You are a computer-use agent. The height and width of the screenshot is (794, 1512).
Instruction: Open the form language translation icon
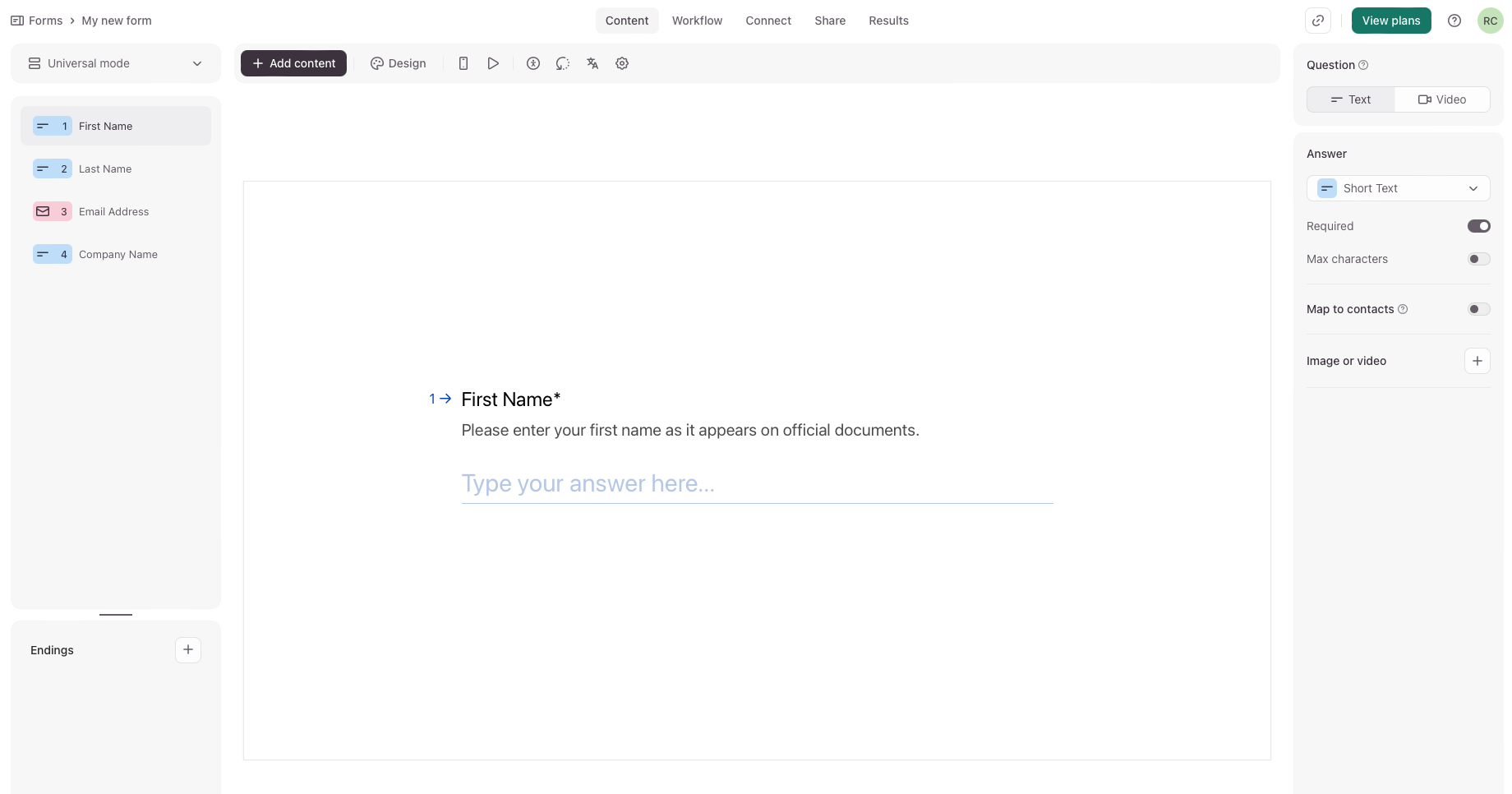[592, 62]
